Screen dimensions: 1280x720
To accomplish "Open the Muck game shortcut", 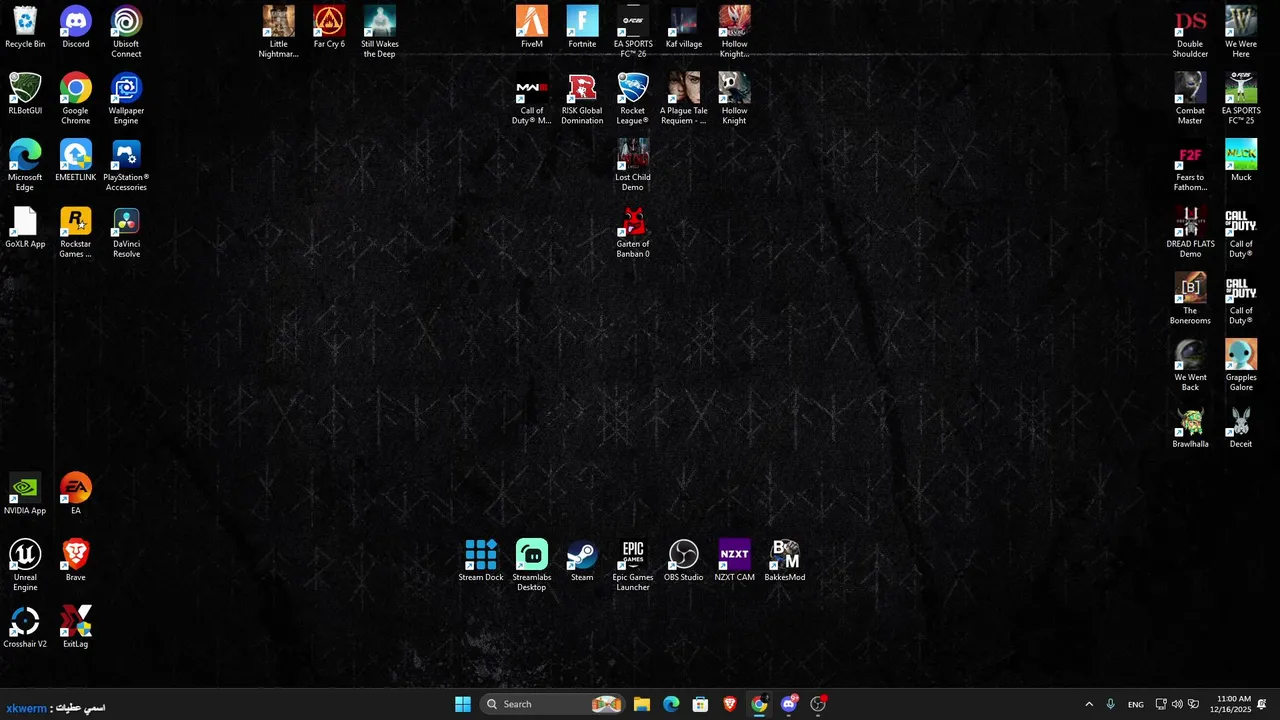I will click(x=1241, y=161).
